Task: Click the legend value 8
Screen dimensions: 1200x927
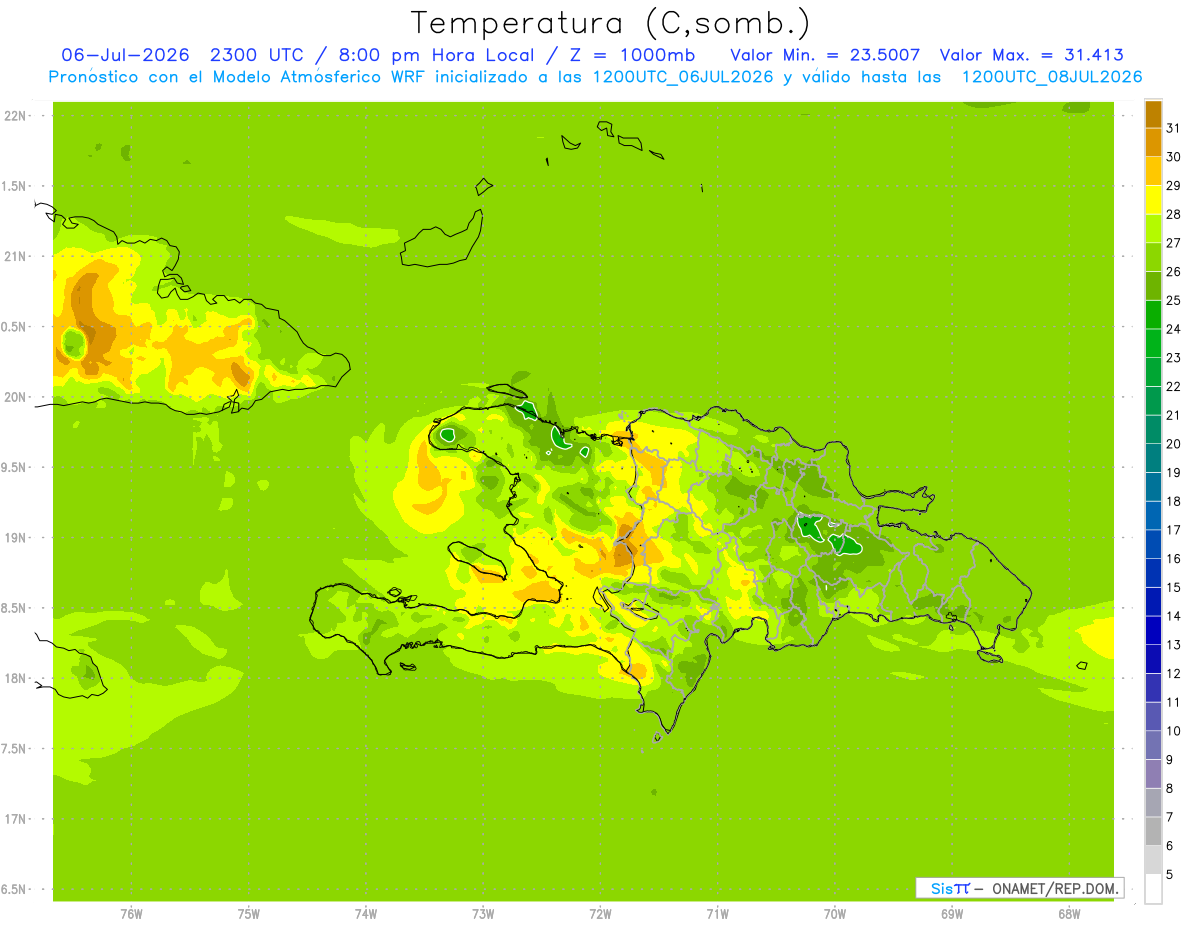Action: (x=1170, y=788)
